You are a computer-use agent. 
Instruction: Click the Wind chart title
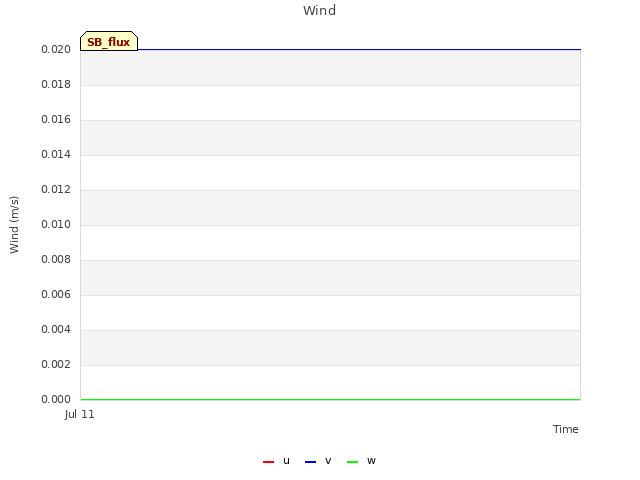coord(320,10)
